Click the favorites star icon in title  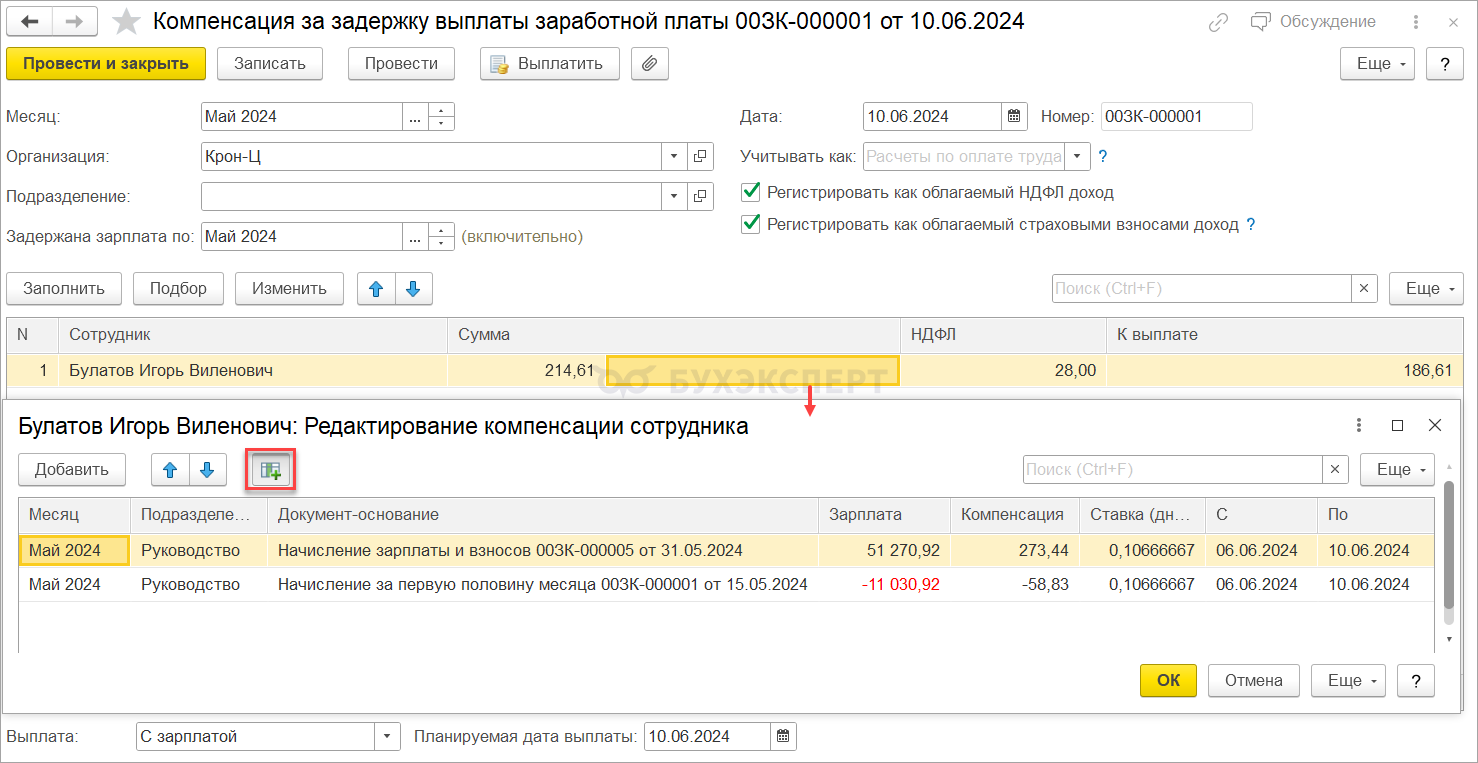(126, 22)
